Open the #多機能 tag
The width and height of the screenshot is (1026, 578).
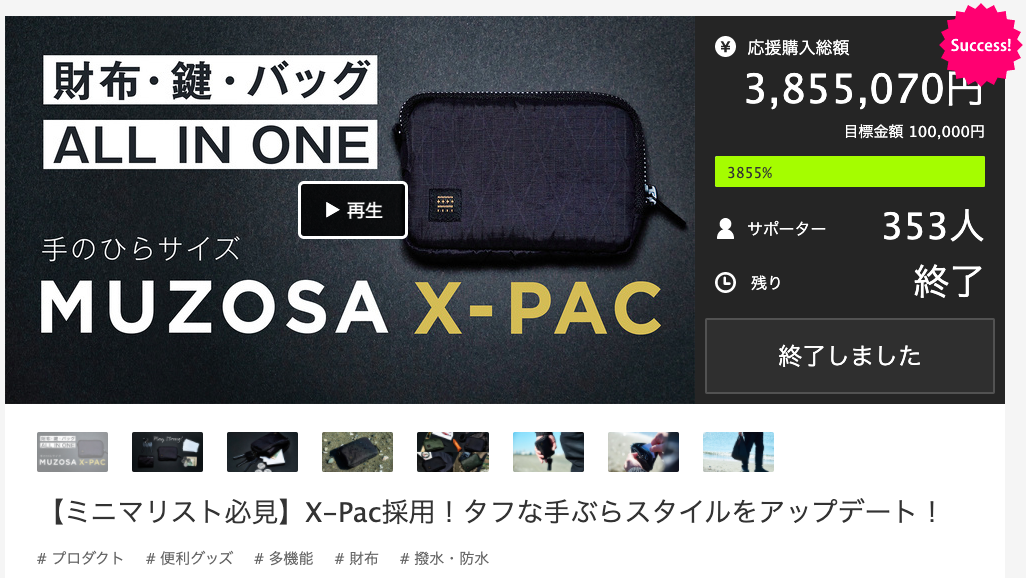tap(284, 558)
